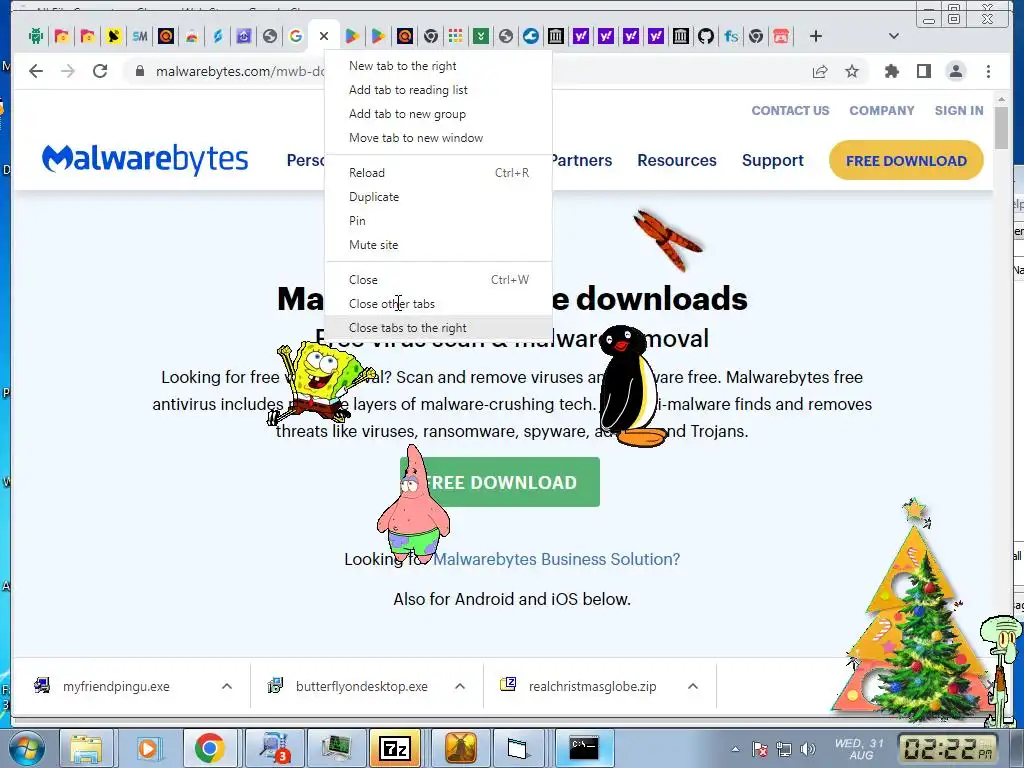Bookmark this page with the star
Screen dimensions: 1024x768
[x=852, y=71]
